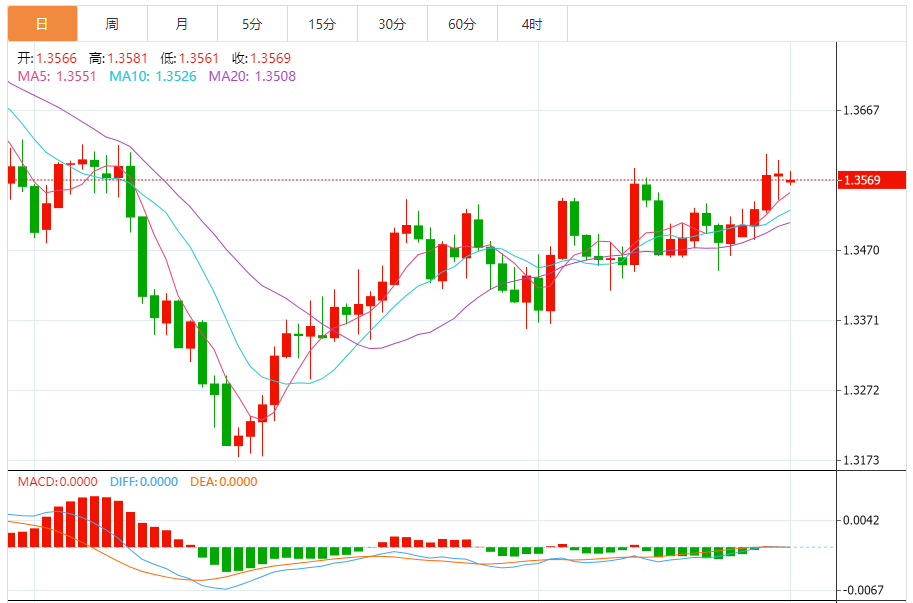Click the 1.3371 price axis label
The image size is (913, 603).
[861, 320]
